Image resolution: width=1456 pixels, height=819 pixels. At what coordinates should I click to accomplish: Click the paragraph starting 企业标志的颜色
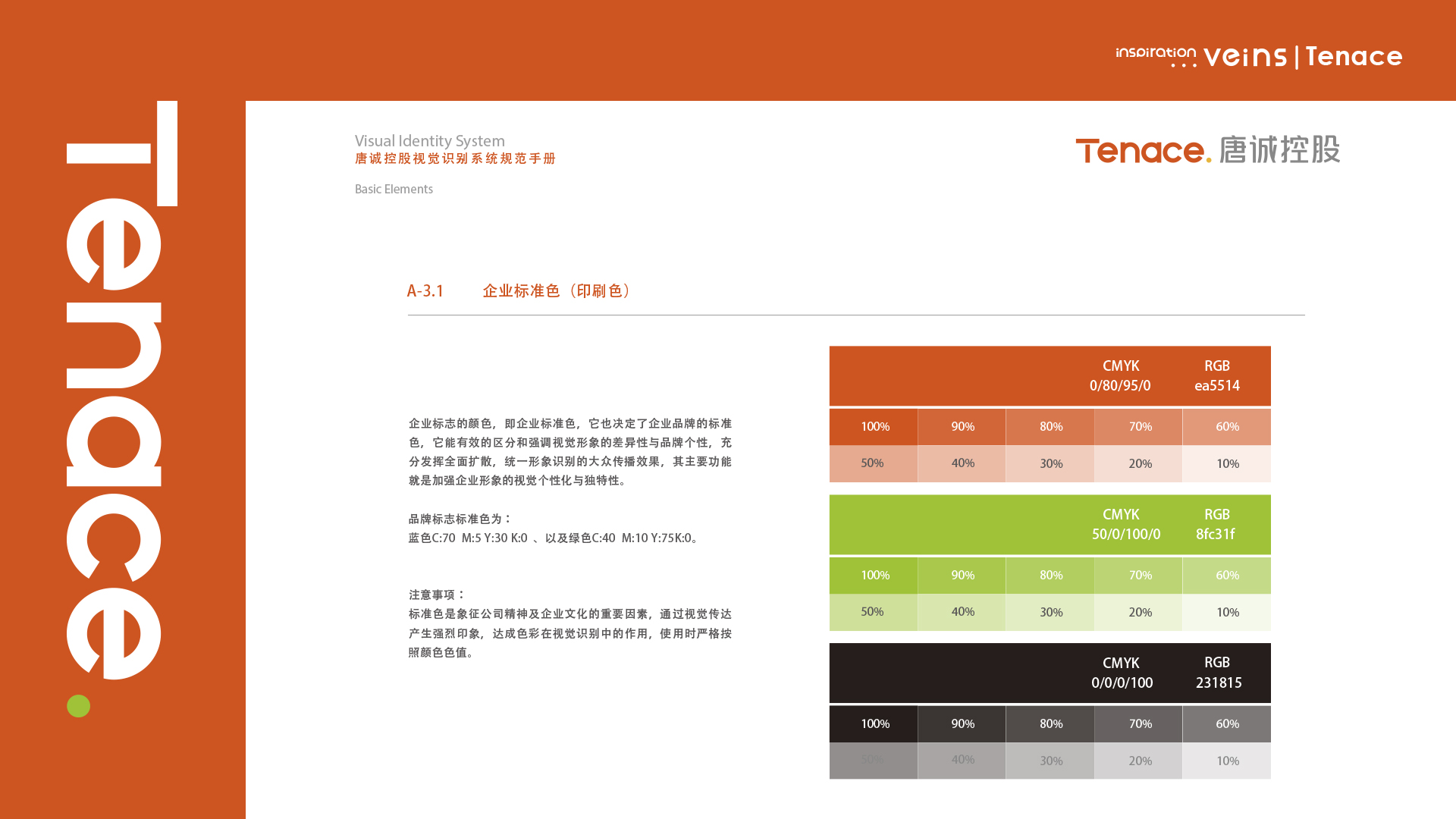click(570, 452)
